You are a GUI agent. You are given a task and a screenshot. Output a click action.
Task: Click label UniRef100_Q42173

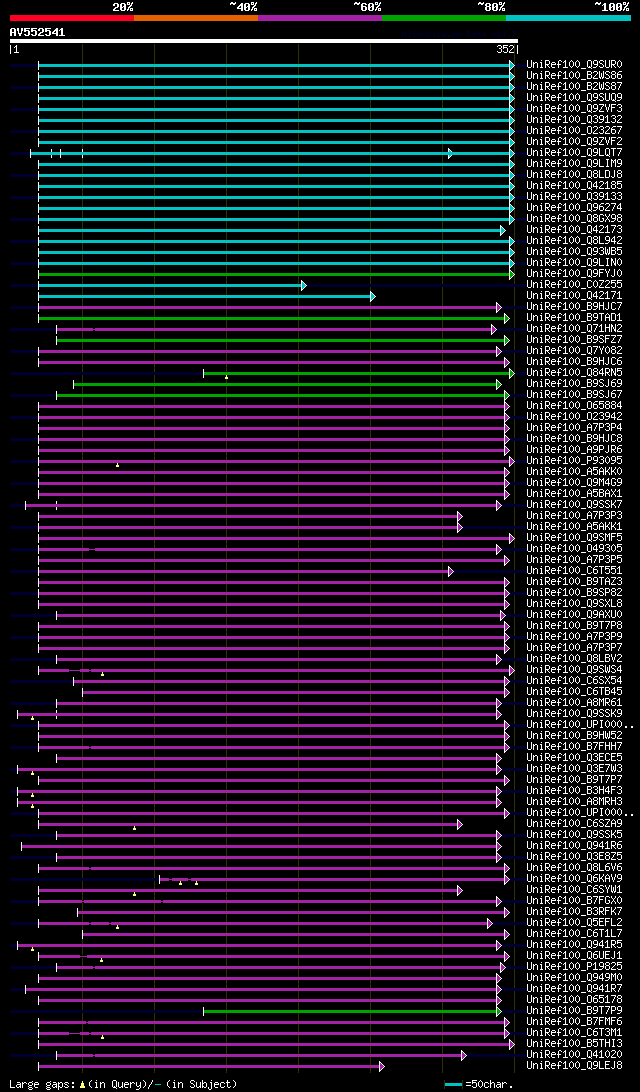(x=575, y=230)
